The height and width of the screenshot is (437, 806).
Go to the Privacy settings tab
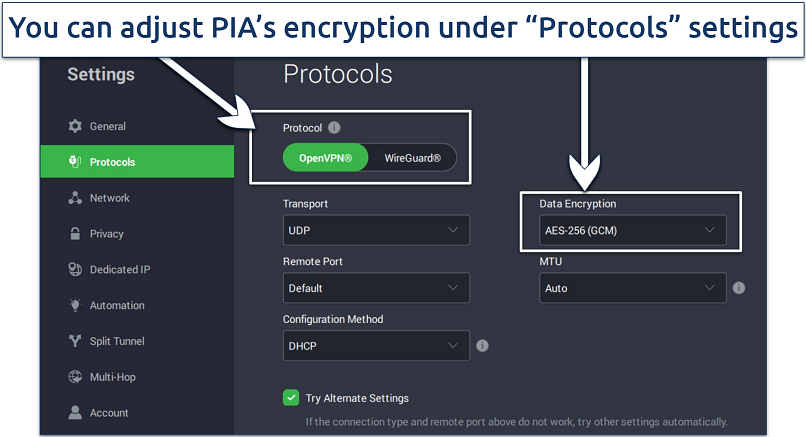click(107, 234)
